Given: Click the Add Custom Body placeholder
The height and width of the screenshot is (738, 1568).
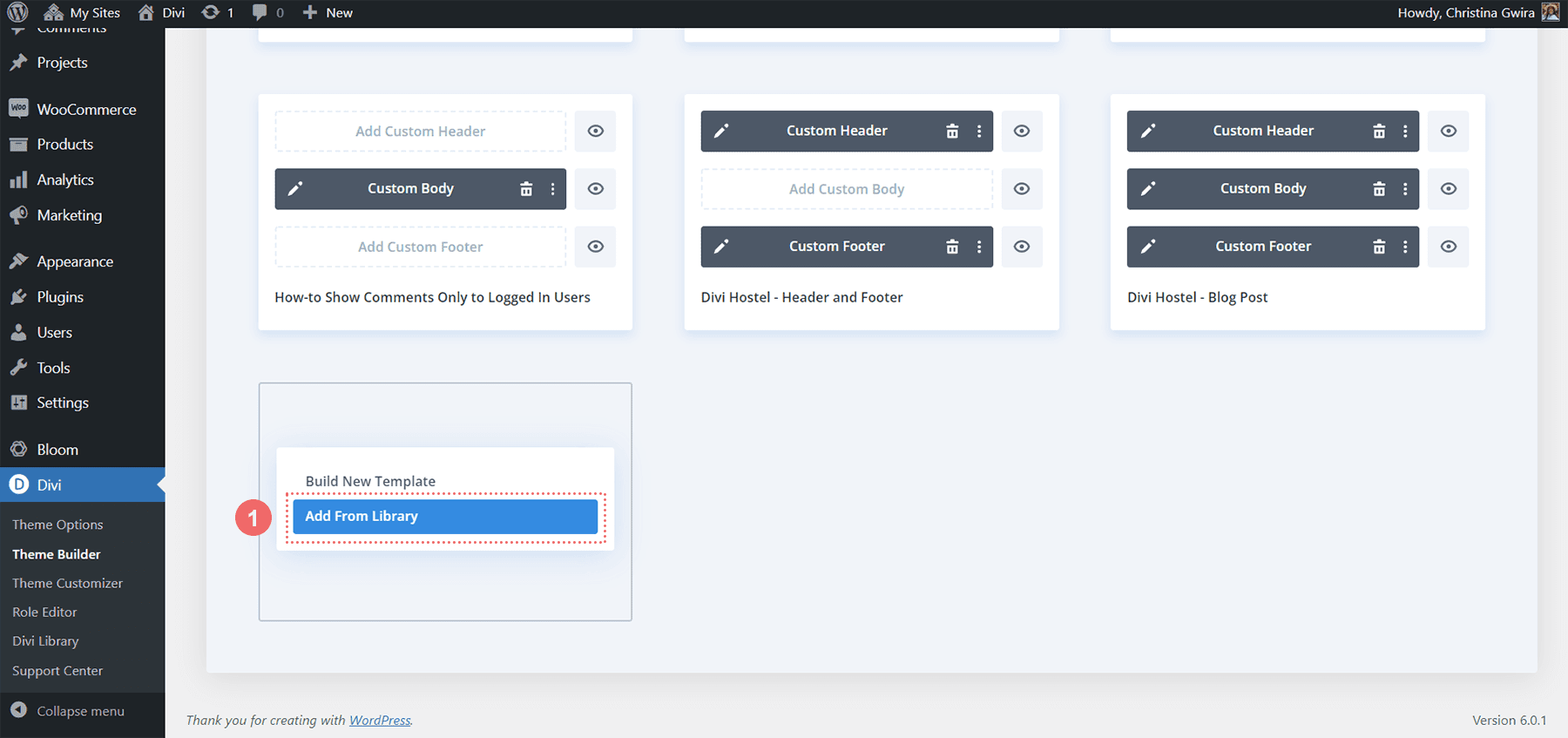Looking at the screenshot, I should click(x=846, y=189).
